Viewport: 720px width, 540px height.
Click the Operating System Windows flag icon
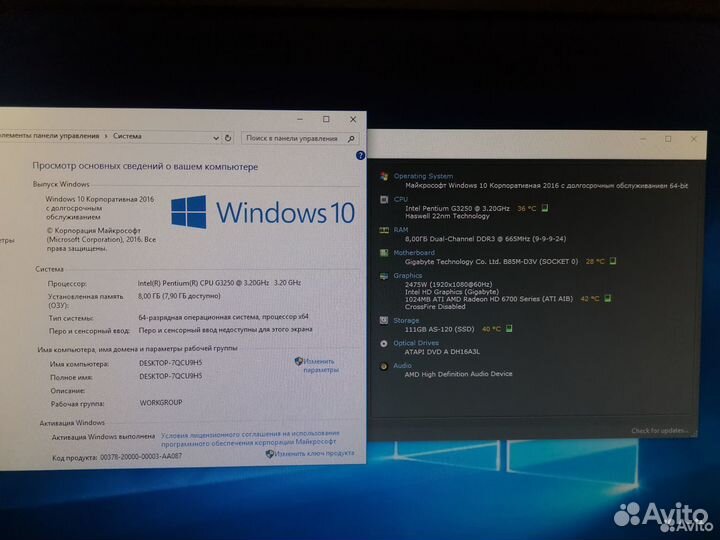tap(384, 176)
